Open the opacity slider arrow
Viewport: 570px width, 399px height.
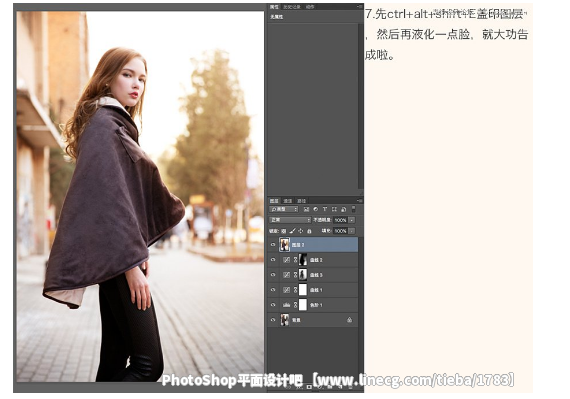[x=352, y=220]
